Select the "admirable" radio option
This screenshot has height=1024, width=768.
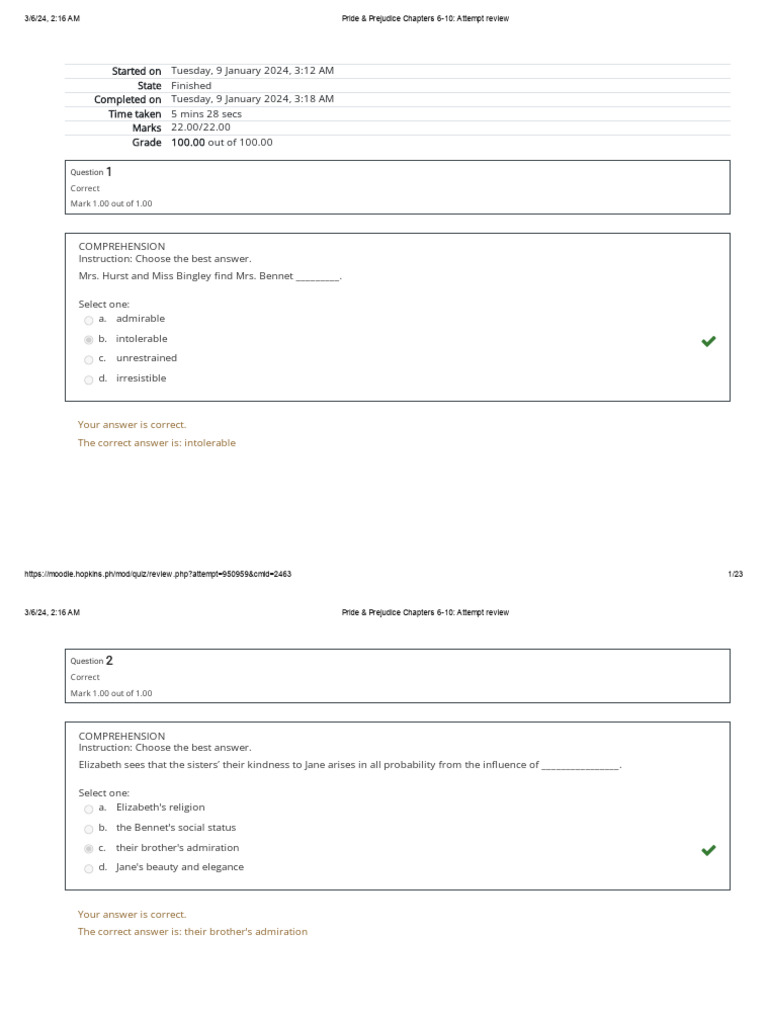(89, 320)
